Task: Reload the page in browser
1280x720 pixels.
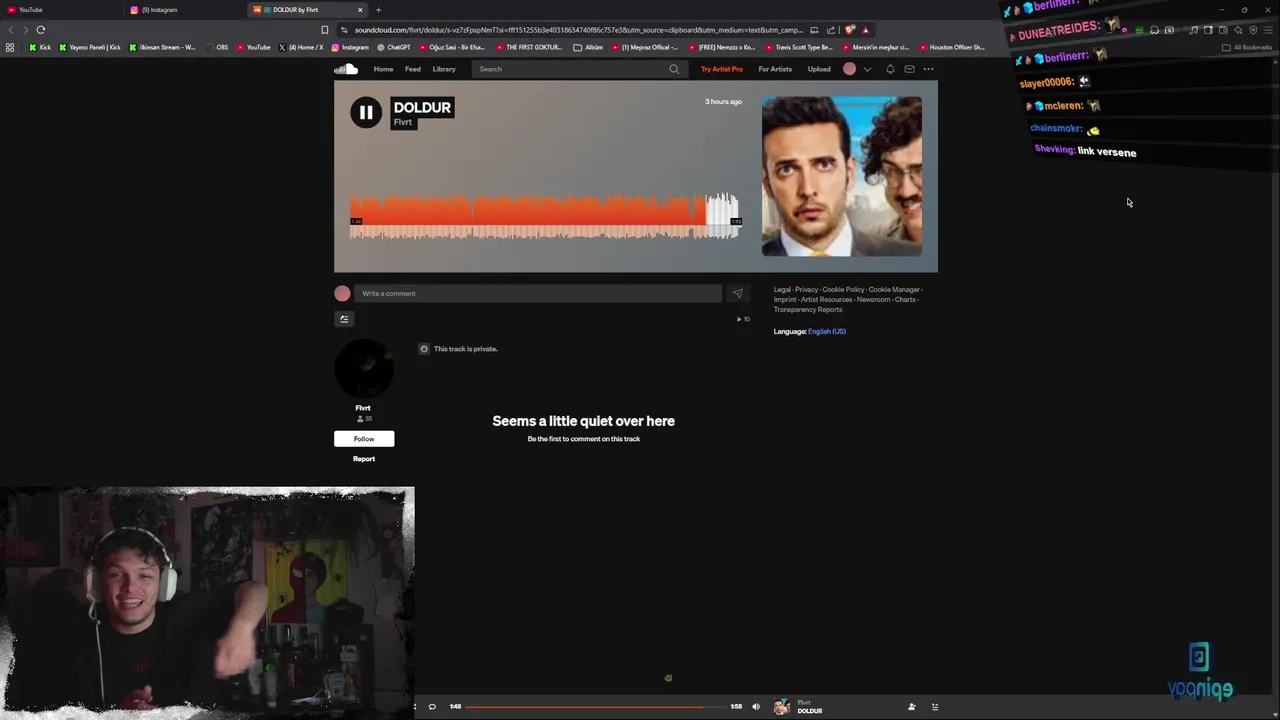Action: (41, 30)
